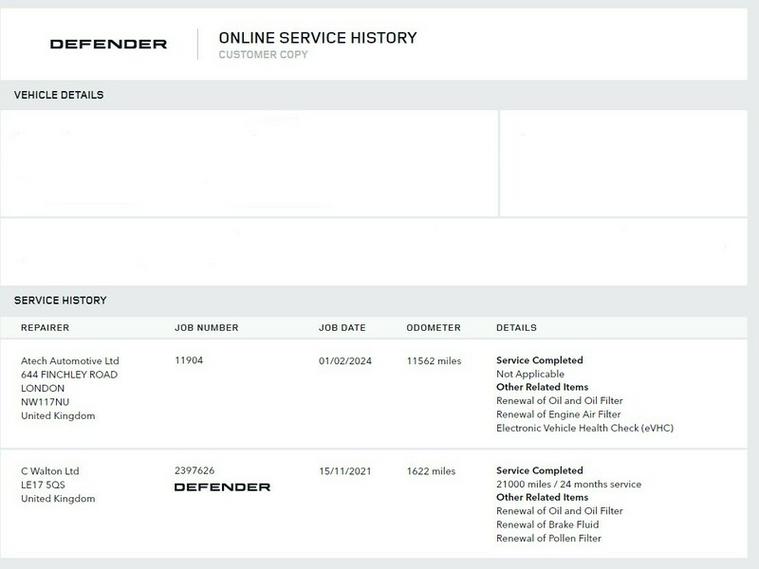Click Service Completed in the 2397626 row
Image resolution: width=759 pixels, height=569 pixels.
pos(540,470)
